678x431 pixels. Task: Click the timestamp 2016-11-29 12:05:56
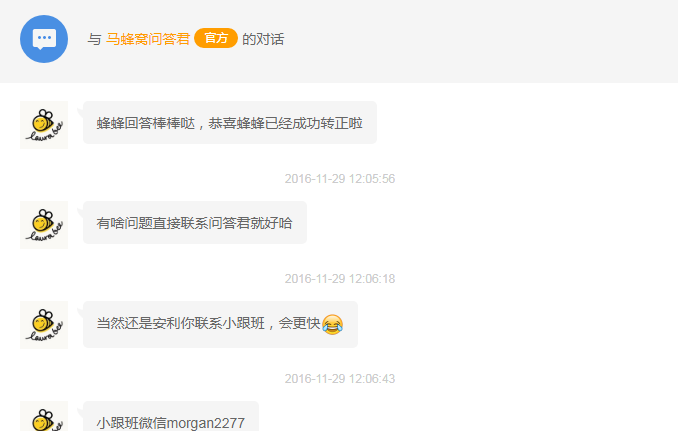(340, 179)
